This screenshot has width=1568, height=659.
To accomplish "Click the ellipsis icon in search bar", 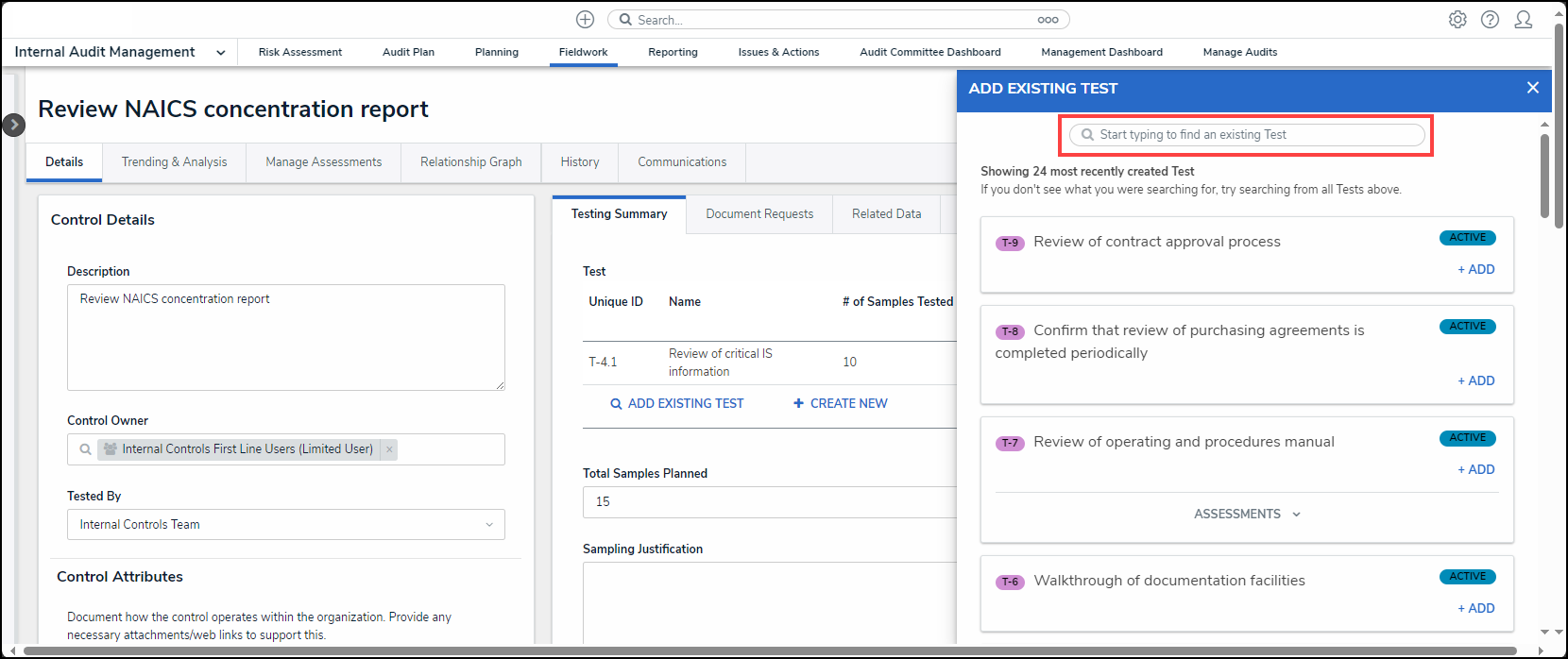I will coord(1048,20).
